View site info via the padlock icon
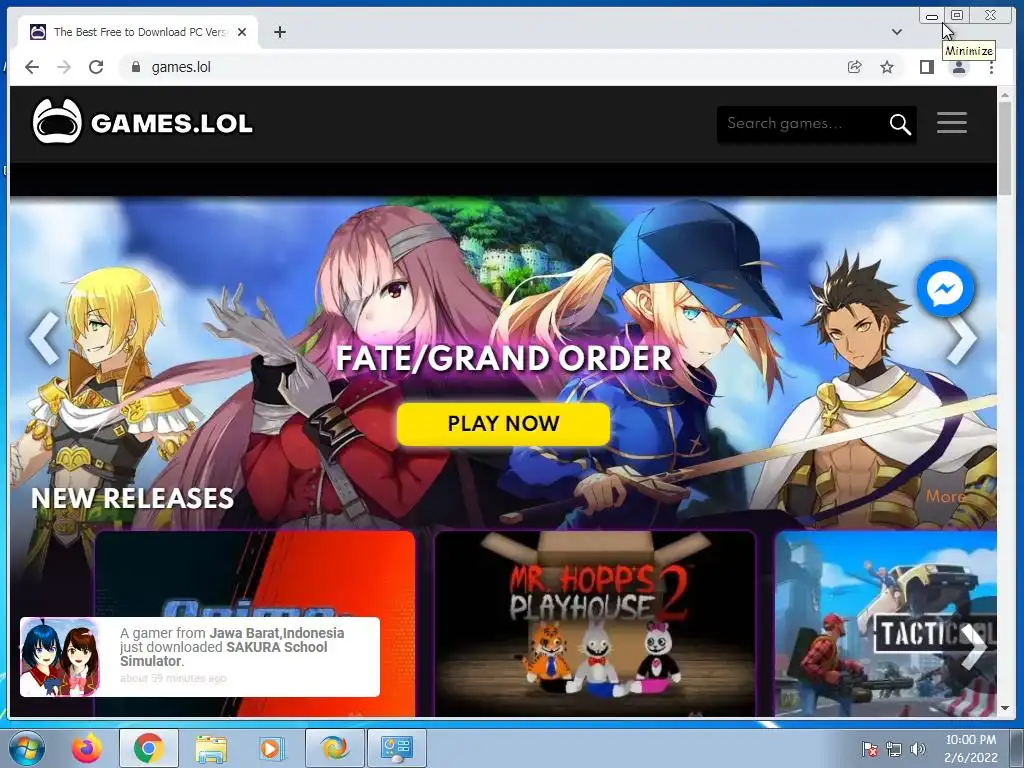Screen dimensions: 1024x768 [136, 67]
